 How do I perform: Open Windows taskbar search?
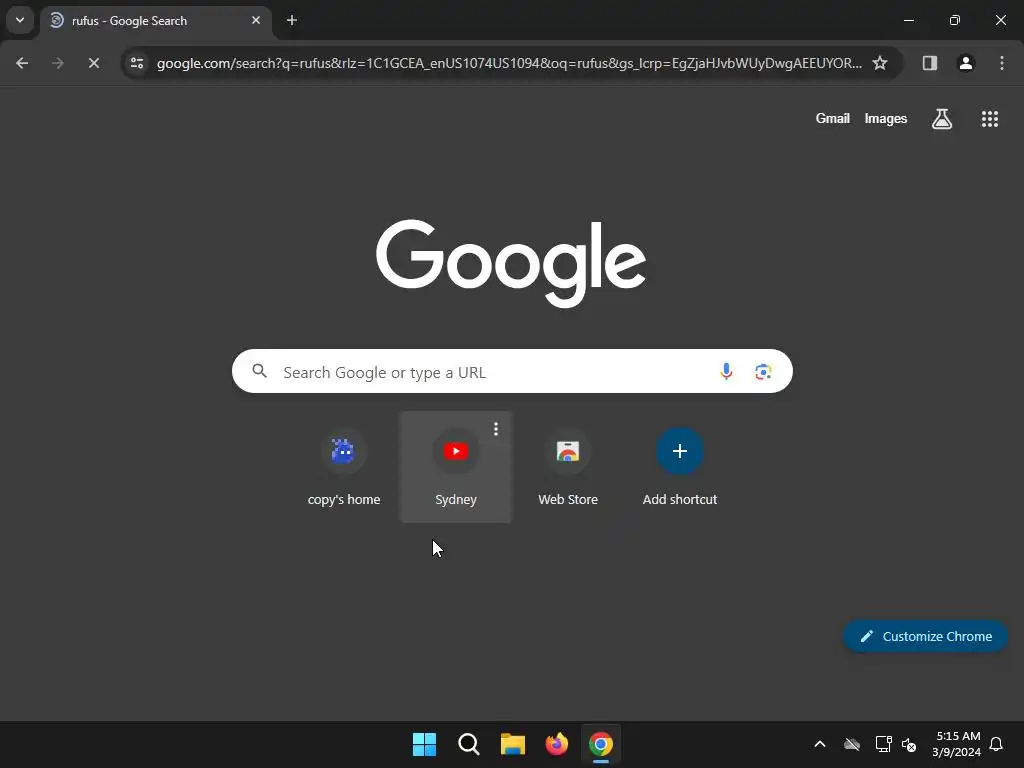pyautogui.click(x=468, y=744)
